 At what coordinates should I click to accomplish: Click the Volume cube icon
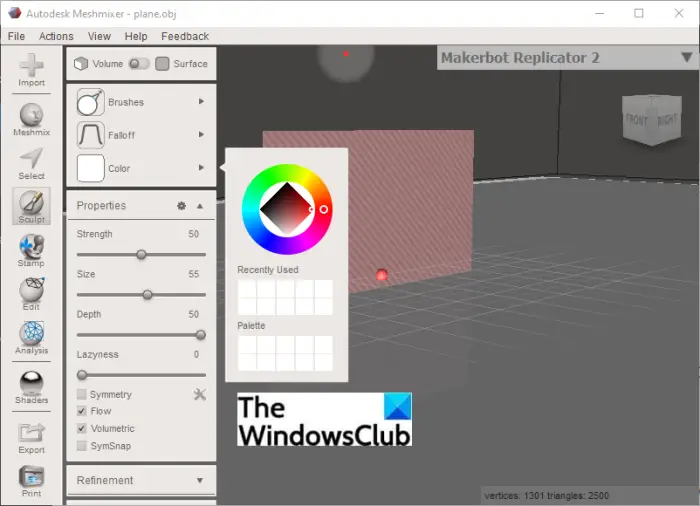[81, 64]
